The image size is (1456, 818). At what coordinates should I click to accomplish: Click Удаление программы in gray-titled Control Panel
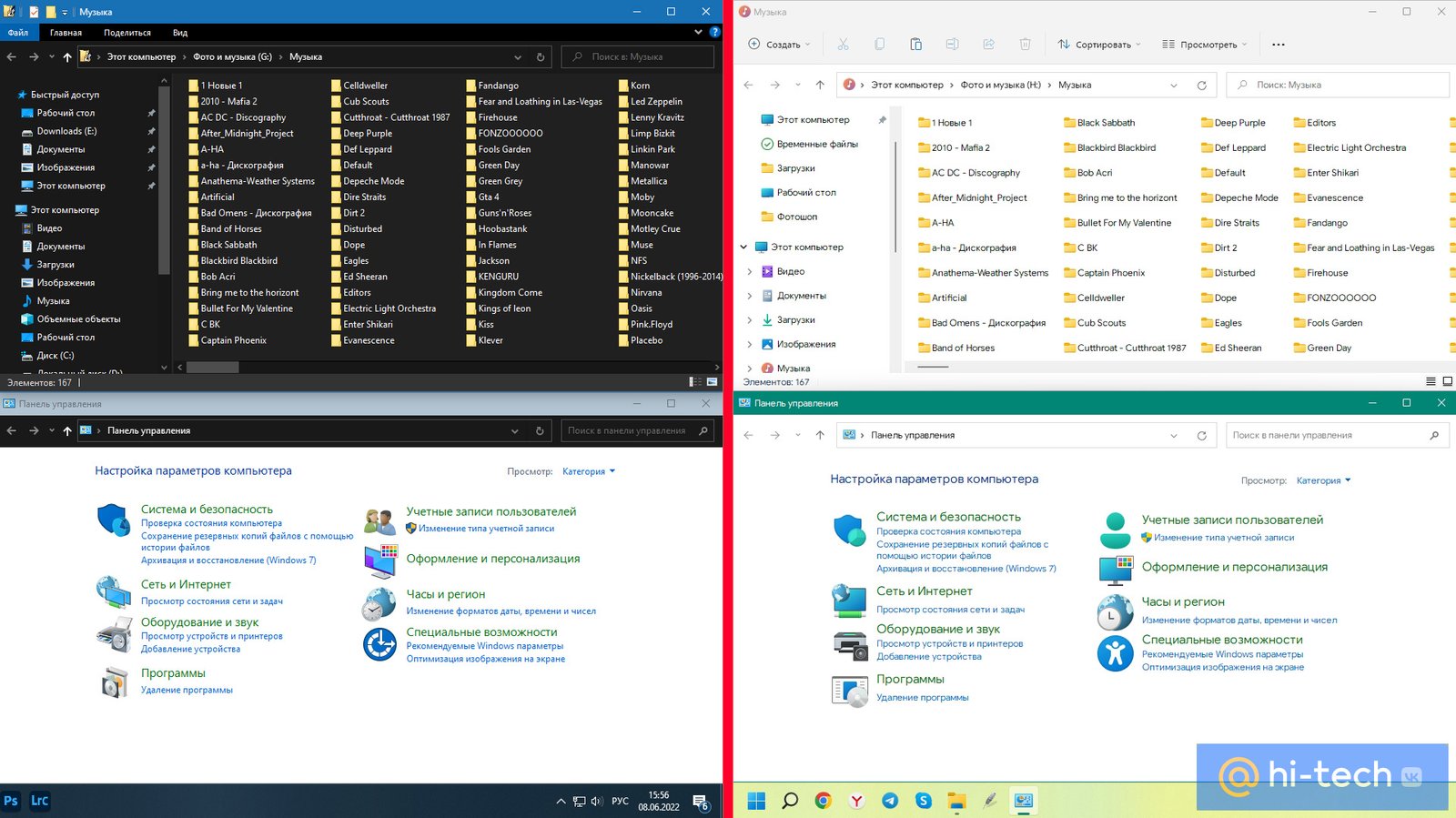[187, 690]
